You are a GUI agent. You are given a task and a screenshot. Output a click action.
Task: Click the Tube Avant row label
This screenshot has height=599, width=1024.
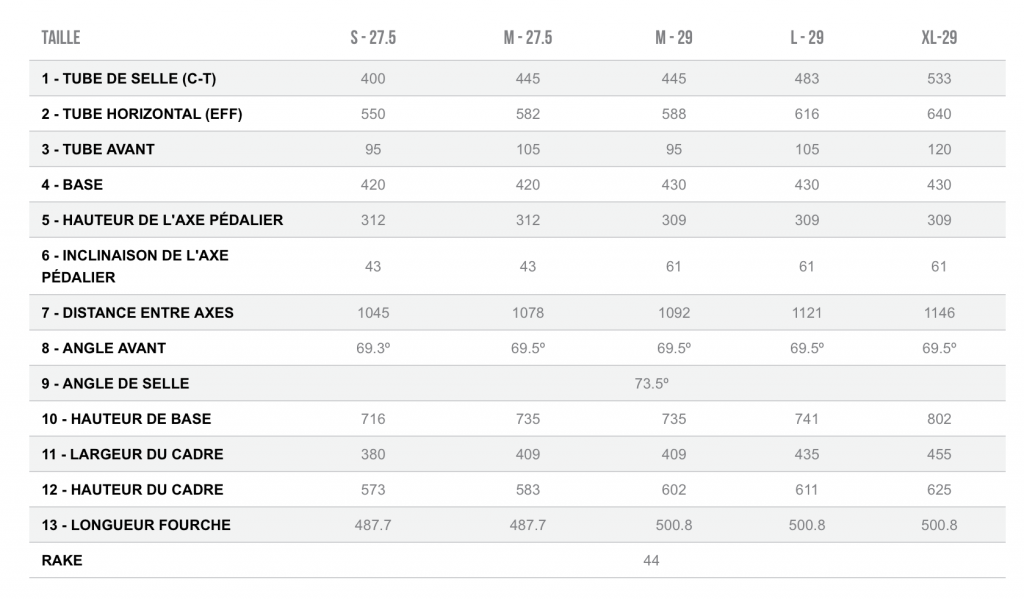98,149
